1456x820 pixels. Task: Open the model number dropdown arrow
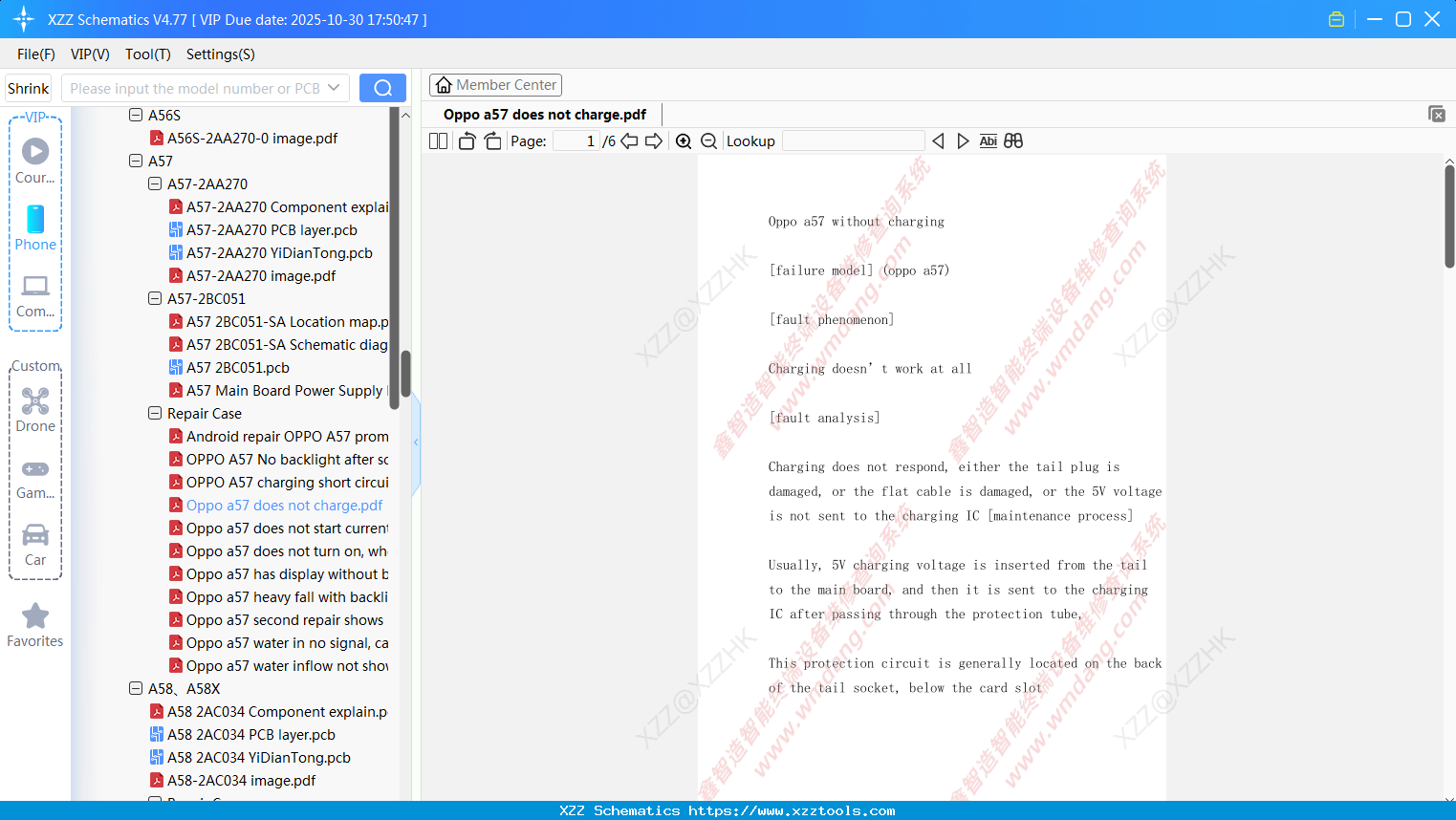point(334,88)
